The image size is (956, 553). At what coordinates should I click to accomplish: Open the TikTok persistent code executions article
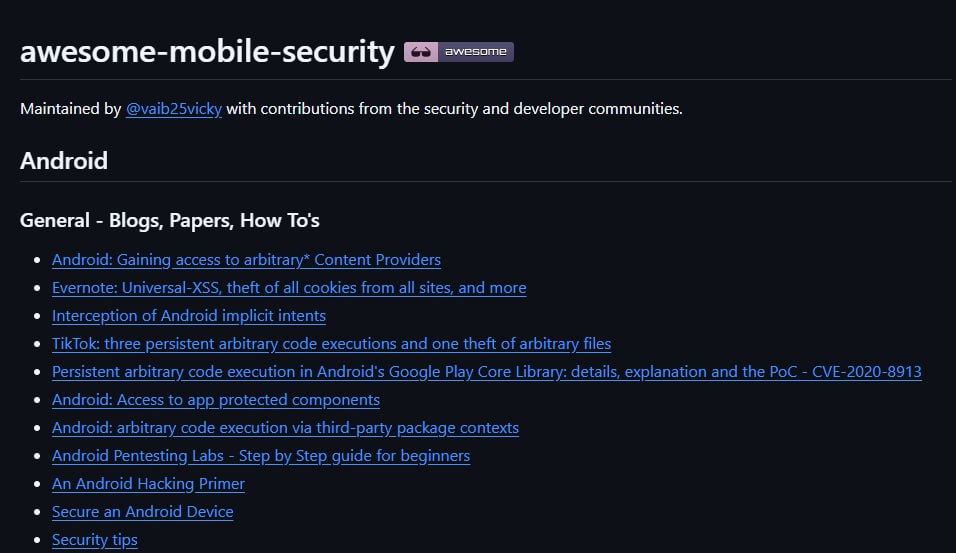coord(331,344)
